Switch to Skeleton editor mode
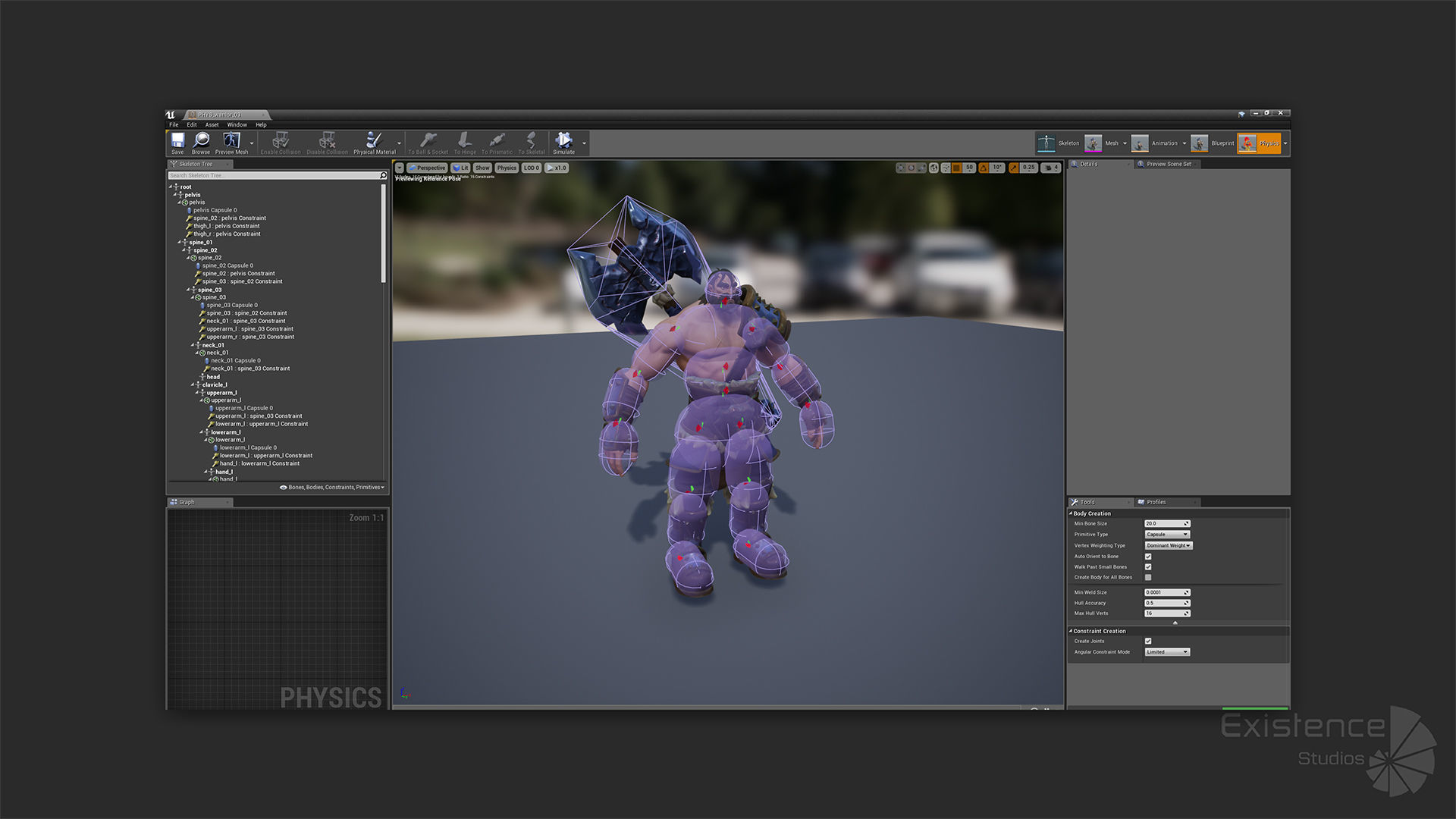1456x819 pixels. point(1059,143)
